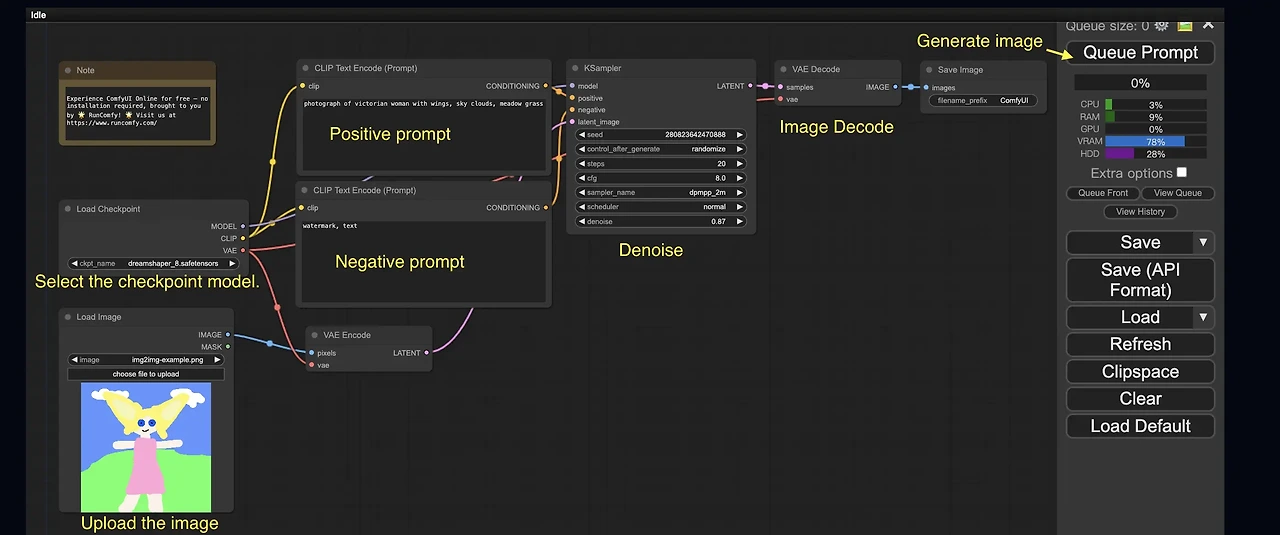Screen dimensions: 1280x535
Task: Increase steps with its right arrow
Action: coord(739,163)
